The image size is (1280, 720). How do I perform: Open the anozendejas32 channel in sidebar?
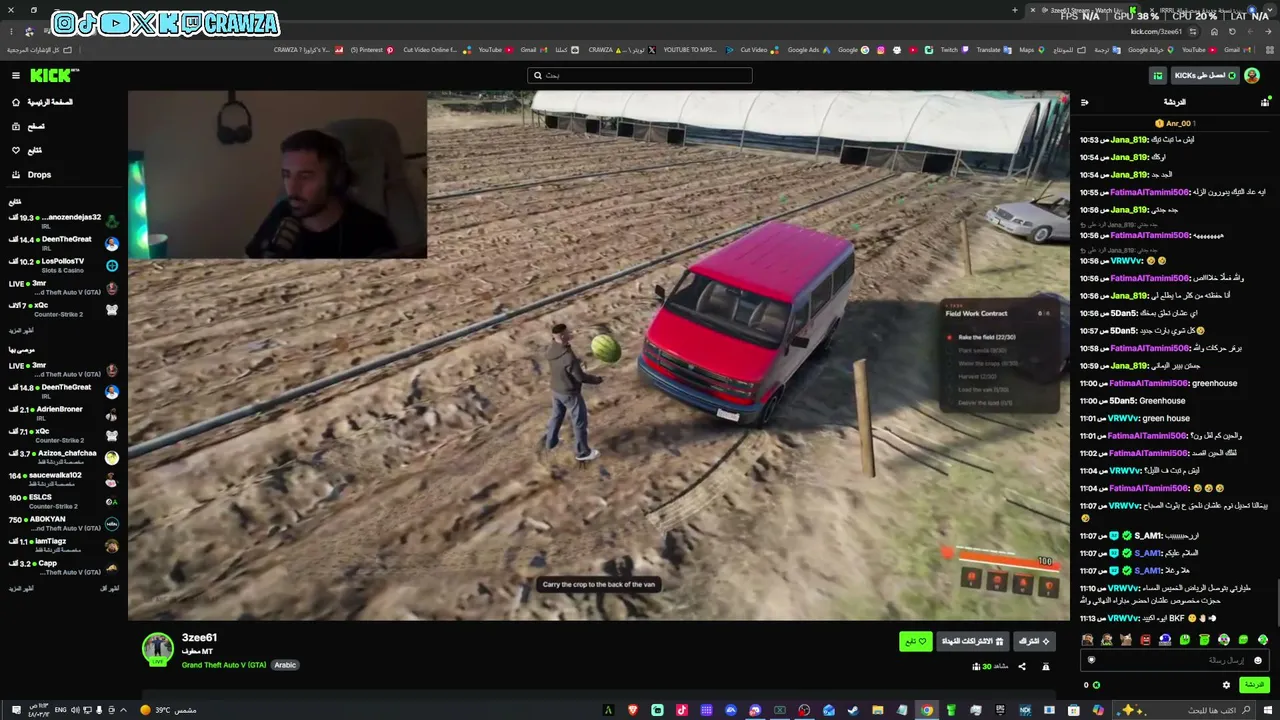[64, 221]
